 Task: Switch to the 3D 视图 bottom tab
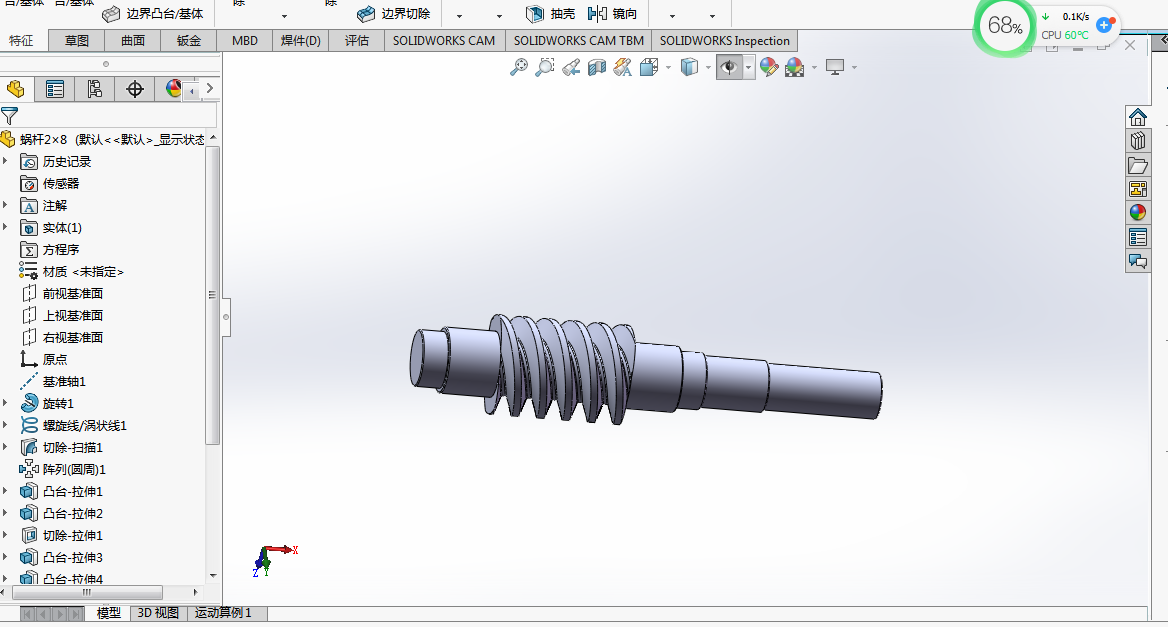pos(158,613)
